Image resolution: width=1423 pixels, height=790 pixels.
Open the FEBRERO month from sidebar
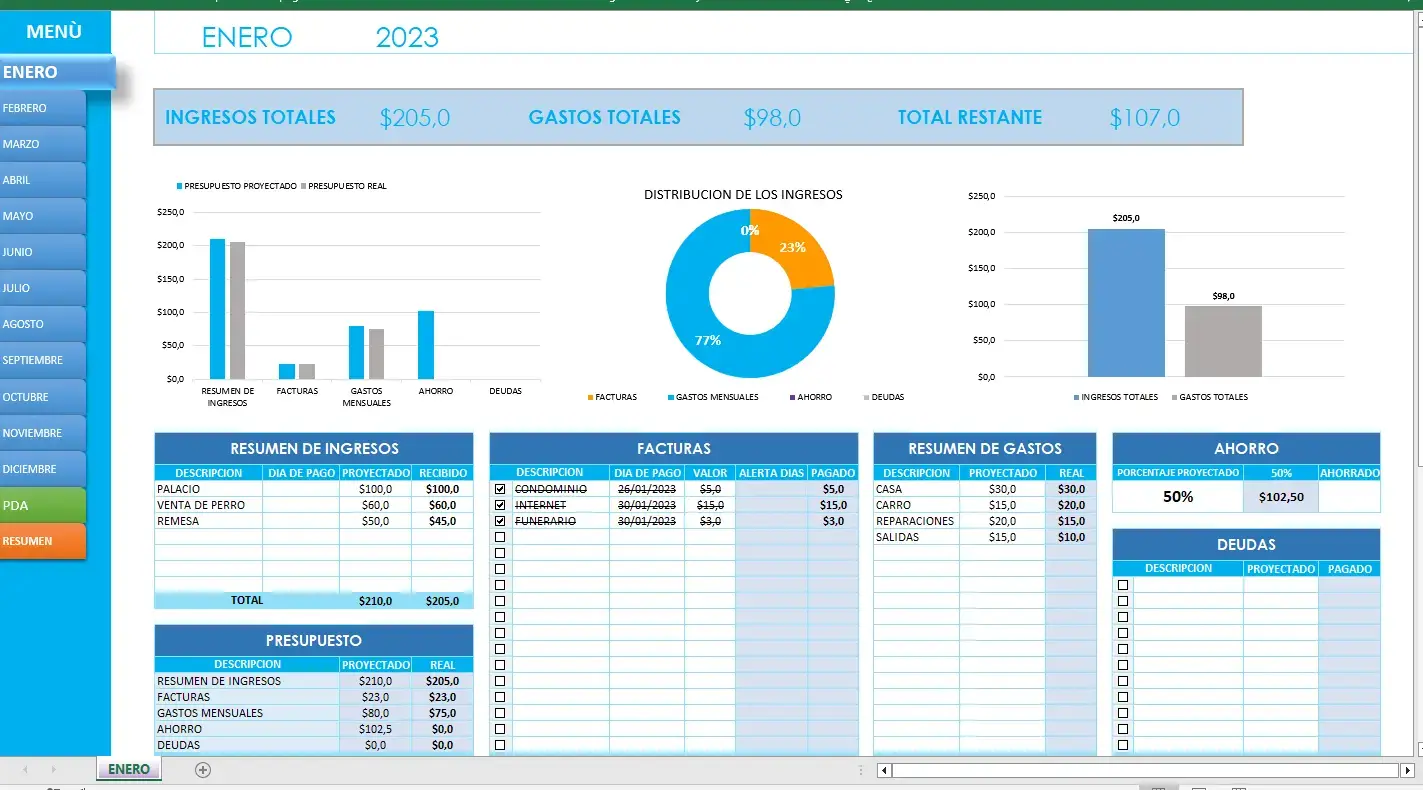click(43, 108)
